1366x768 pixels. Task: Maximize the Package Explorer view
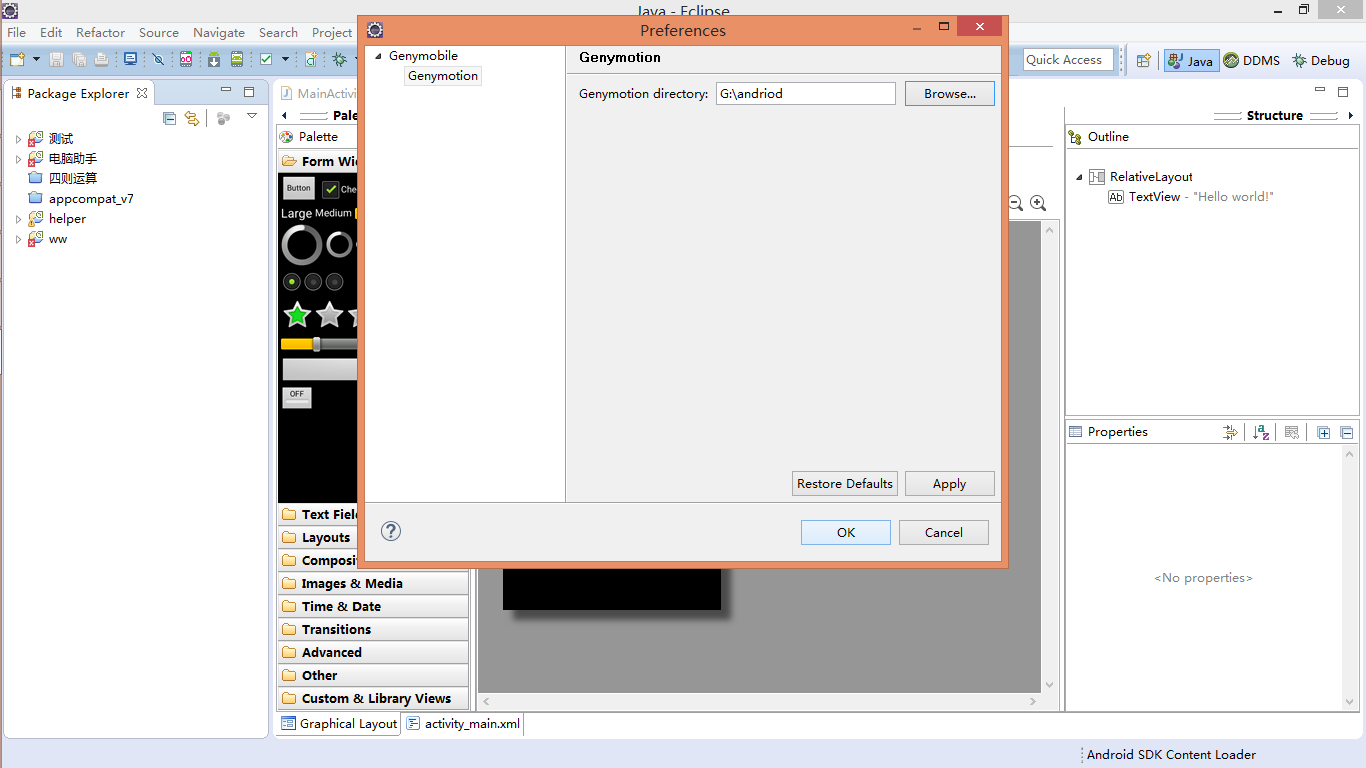coord(249,92)
